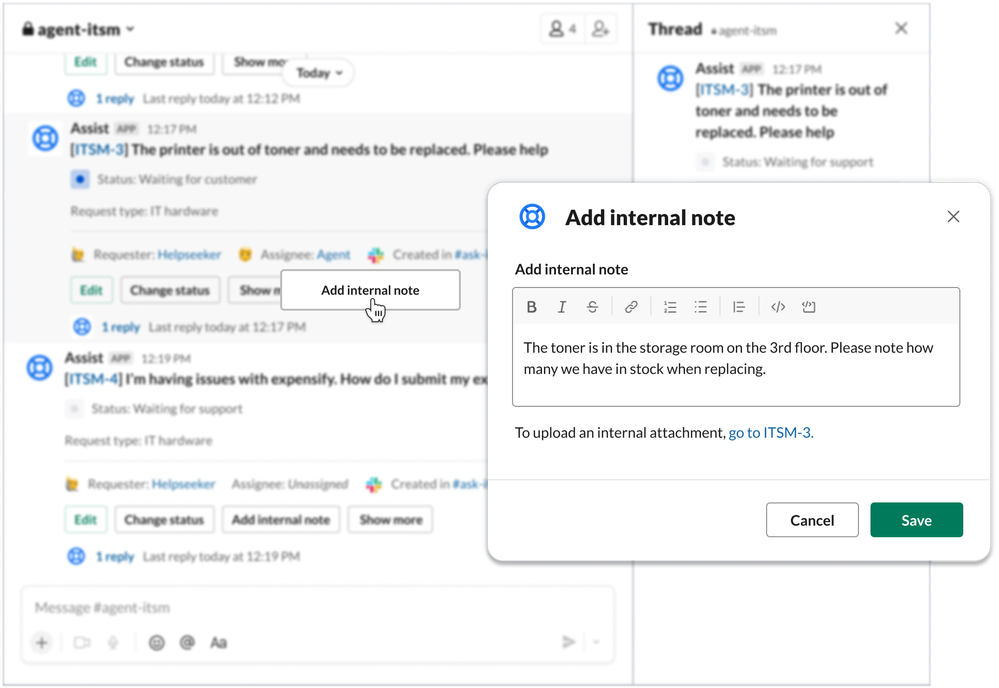Open Agent assignee profile link

(x=333, y=255)
